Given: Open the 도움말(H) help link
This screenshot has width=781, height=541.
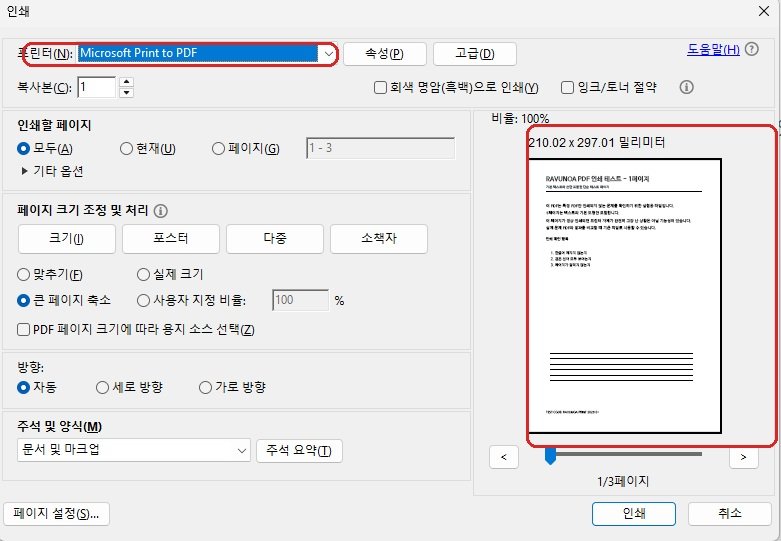Looking at the screenshot, I should 713,49.
